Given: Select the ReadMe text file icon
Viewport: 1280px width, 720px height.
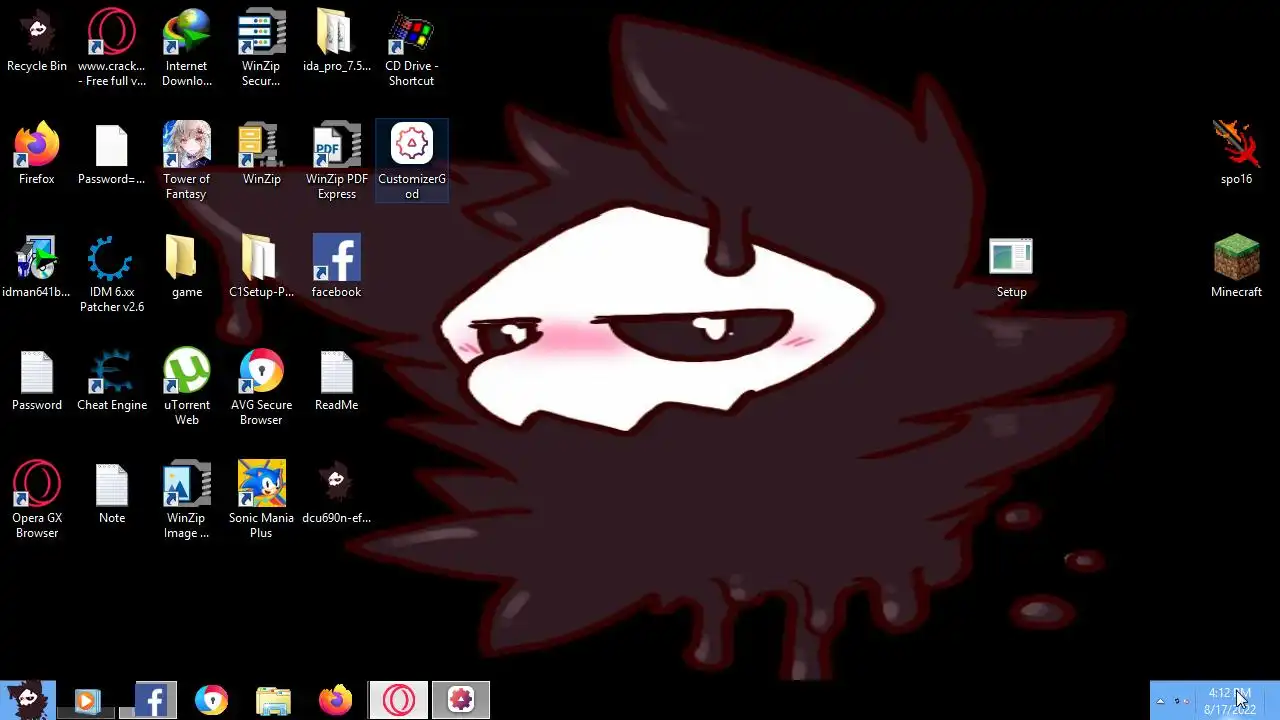Looking at the screenshot, I should (x=336, y=380).
